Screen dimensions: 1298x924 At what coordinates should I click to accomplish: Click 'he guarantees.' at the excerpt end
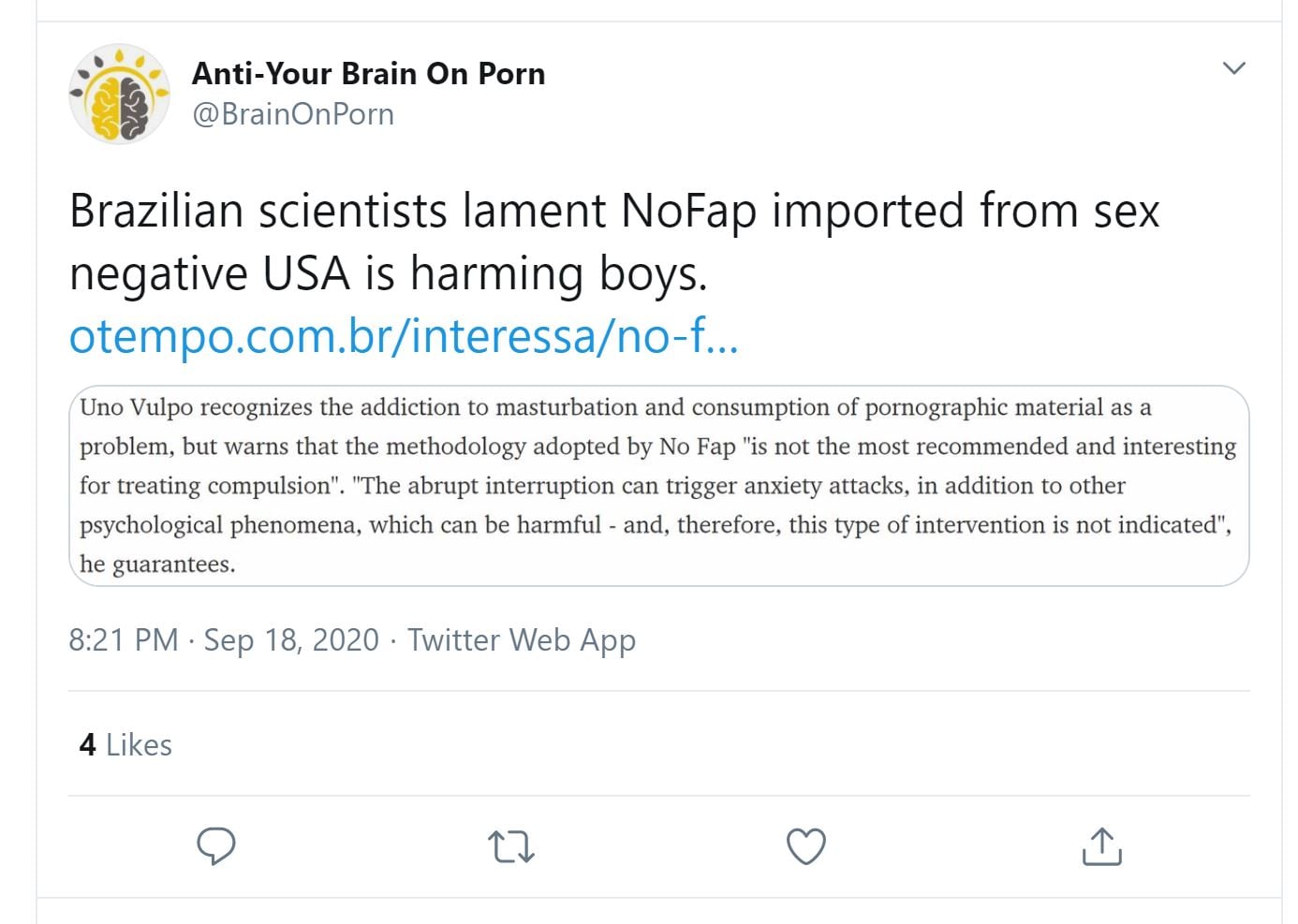coord(157,565)
